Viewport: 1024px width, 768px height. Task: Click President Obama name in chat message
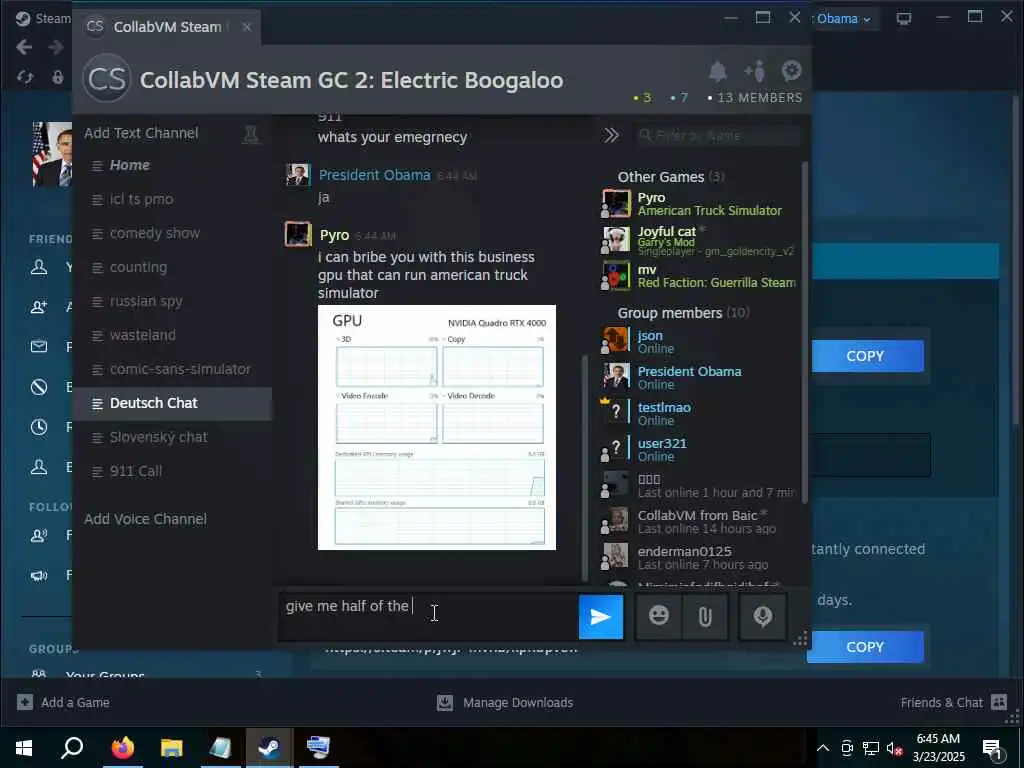pyautogui.click(x=374, y=175)
